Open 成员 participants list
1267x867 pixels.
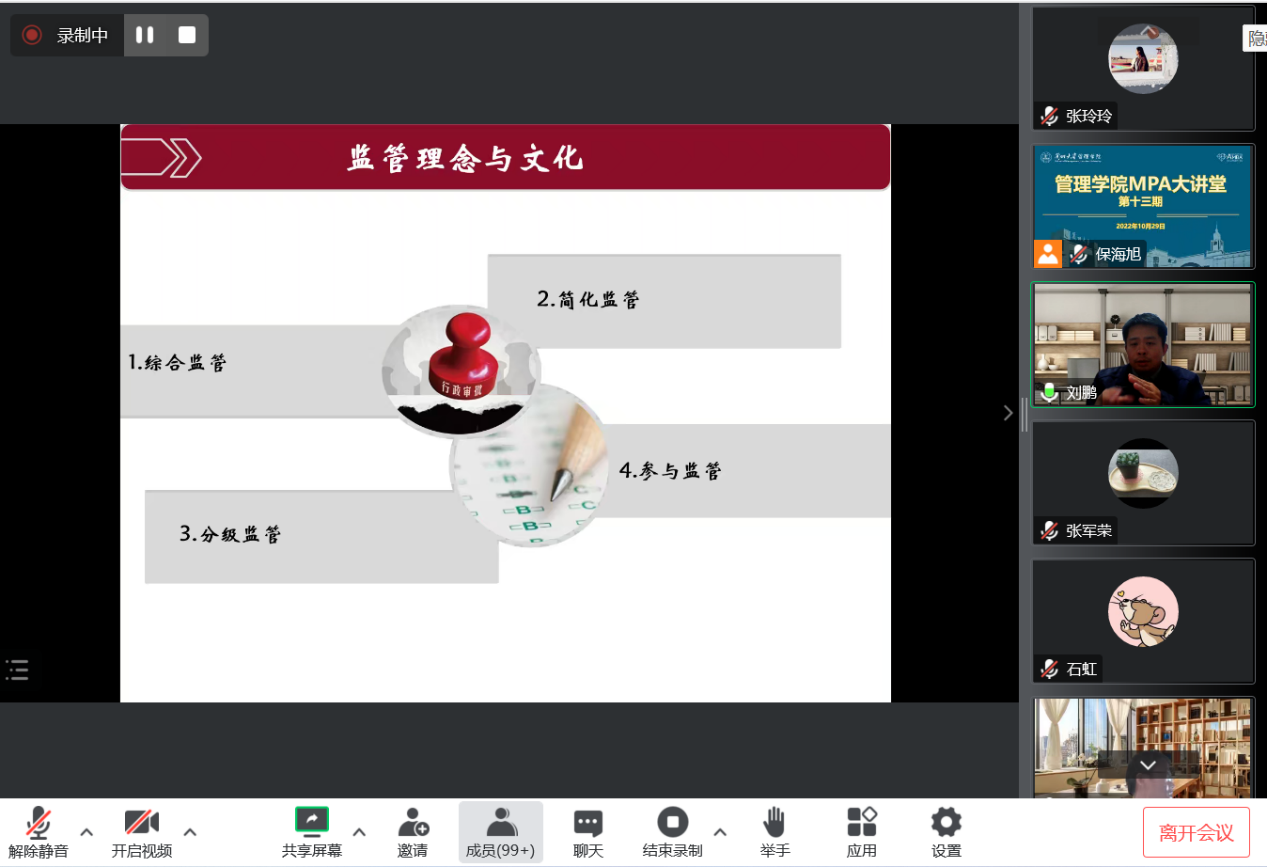tap(500, 832)
